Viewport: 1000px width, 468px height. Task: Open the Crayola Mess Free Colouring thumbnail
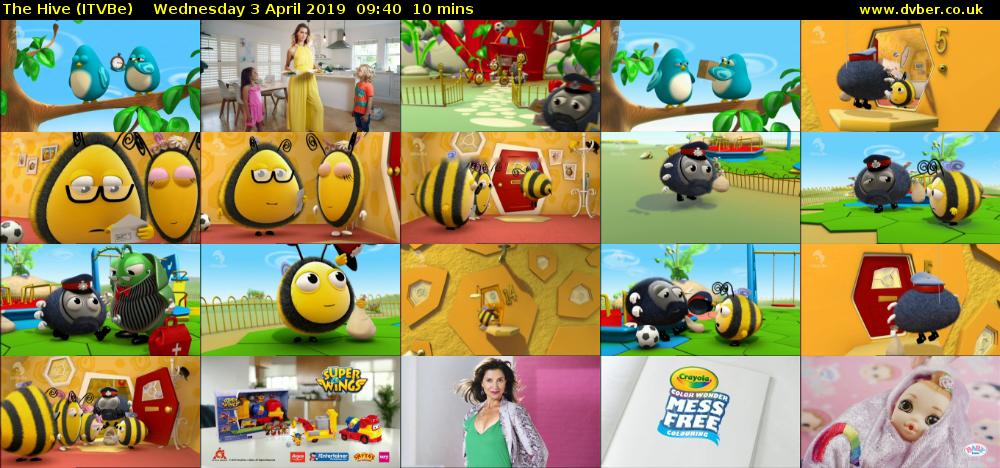(x=700, y=412)
